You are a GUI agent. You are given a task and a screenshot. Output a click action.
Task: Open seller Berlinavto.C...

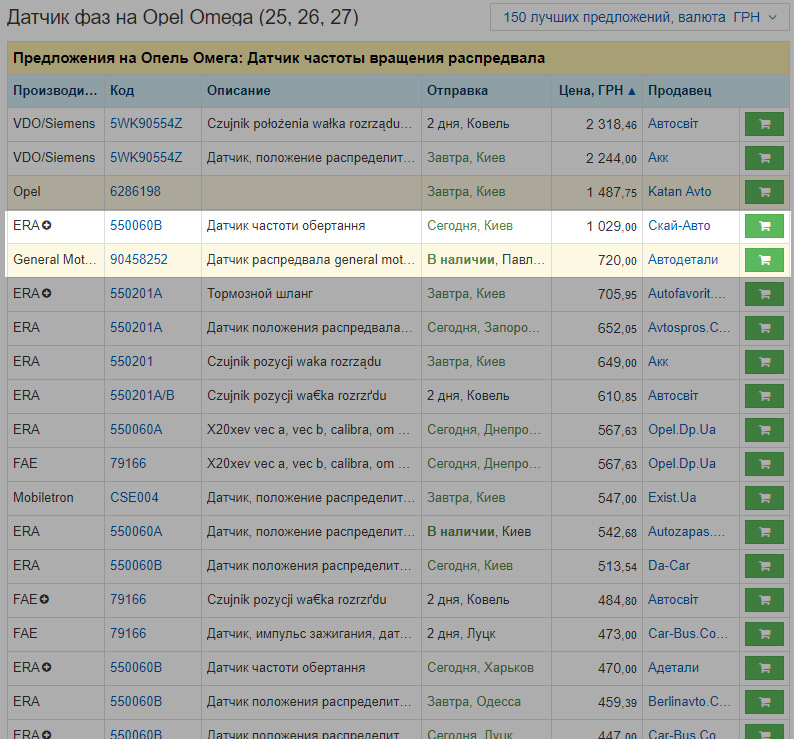(x=689, y=702)
